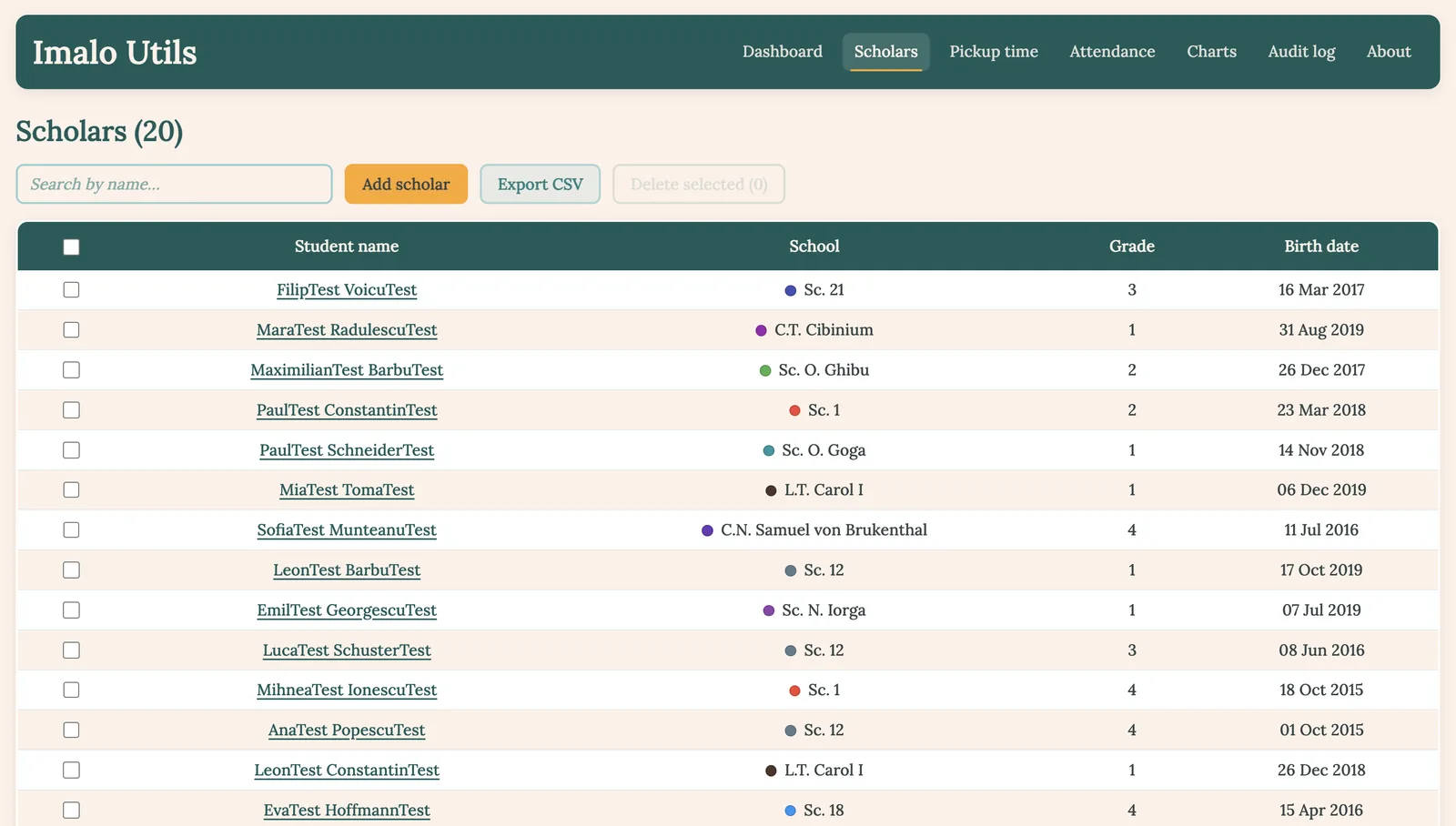
Task: Open the Dashboard tab
Action: coord(783,52)
